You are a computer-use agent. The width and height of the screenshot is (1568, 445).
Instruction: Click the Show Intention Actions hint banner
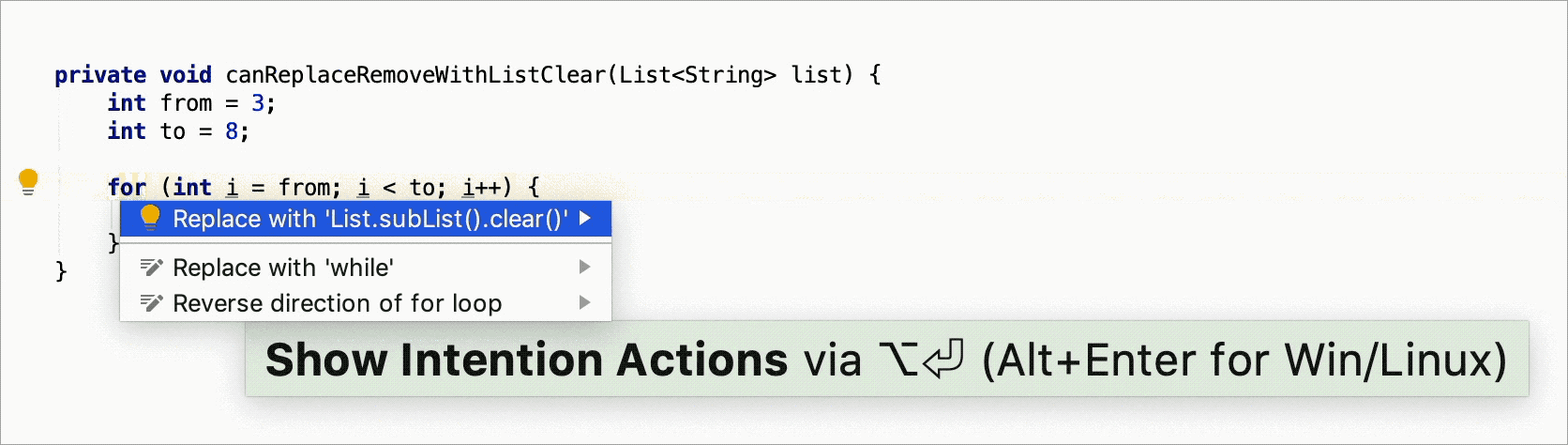tap(886, 360)
